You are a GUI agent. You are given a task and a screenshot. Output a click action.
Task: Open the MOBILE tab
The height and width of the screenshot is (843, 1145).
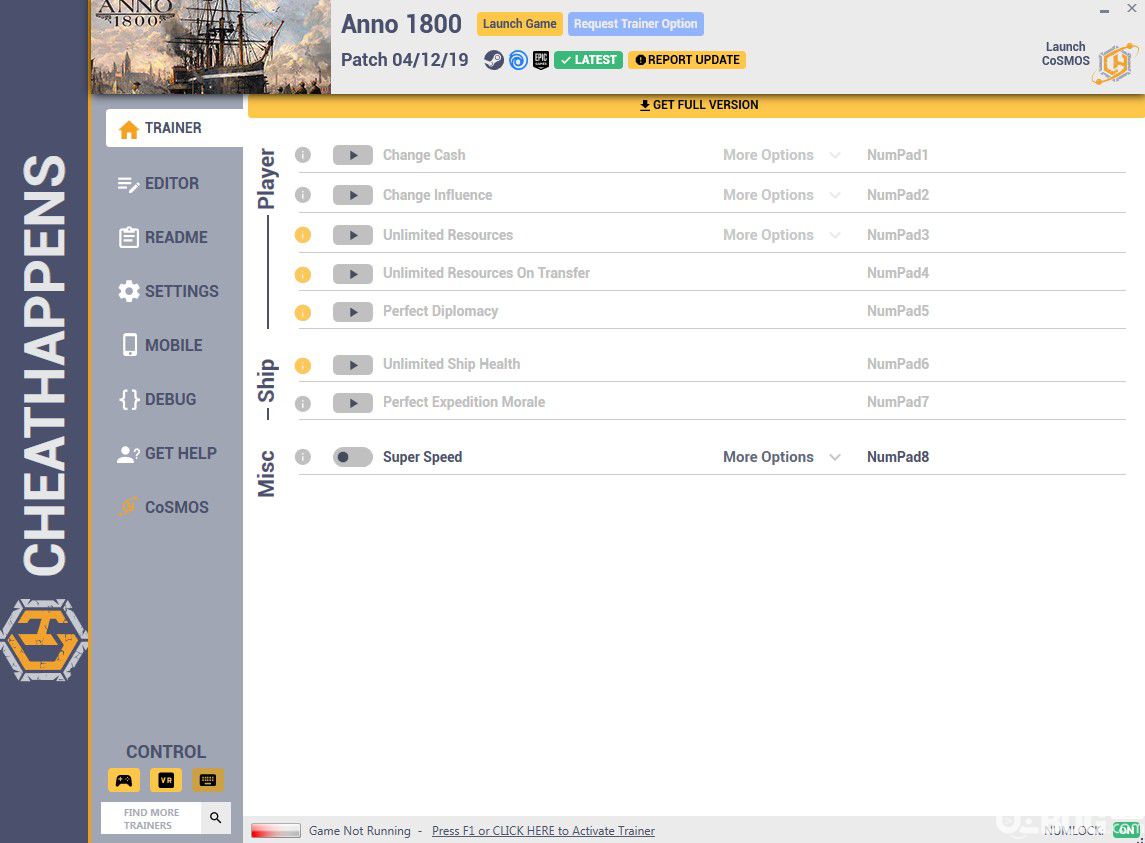(x=161, y=345)
